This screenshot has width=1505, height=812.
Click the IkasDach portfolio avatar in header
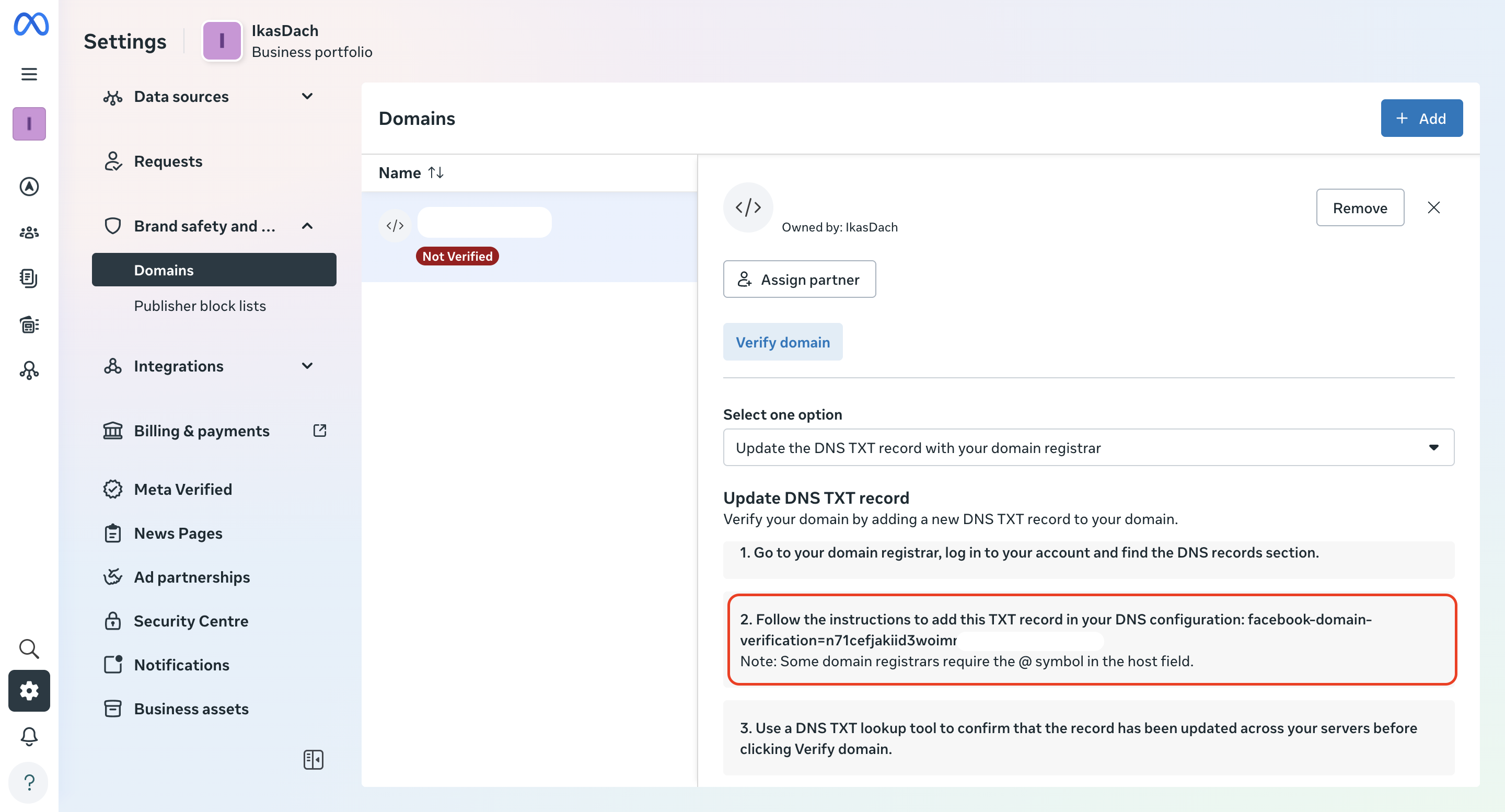[222, 41]
